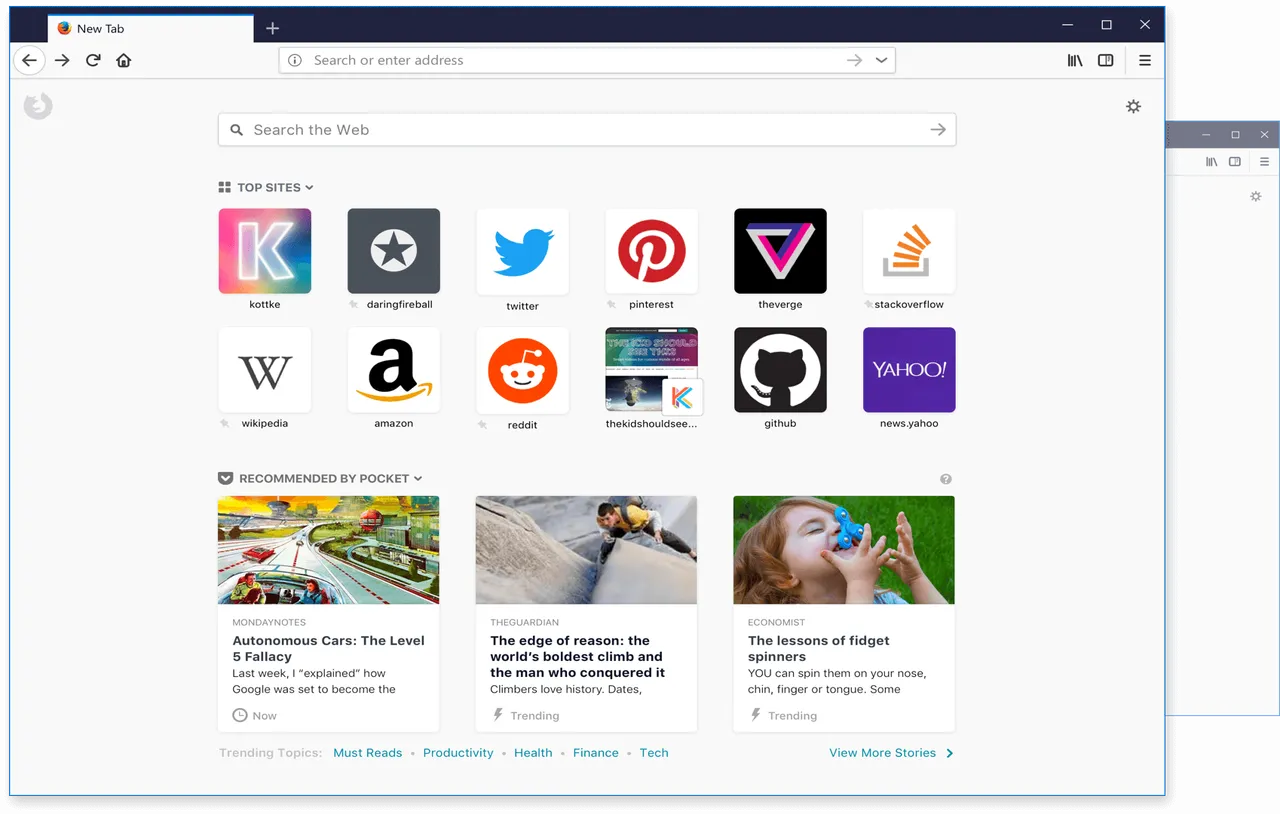Open Must Reads trending topic
This screenshot has height=814, width=1280.
tap(368, 753)
